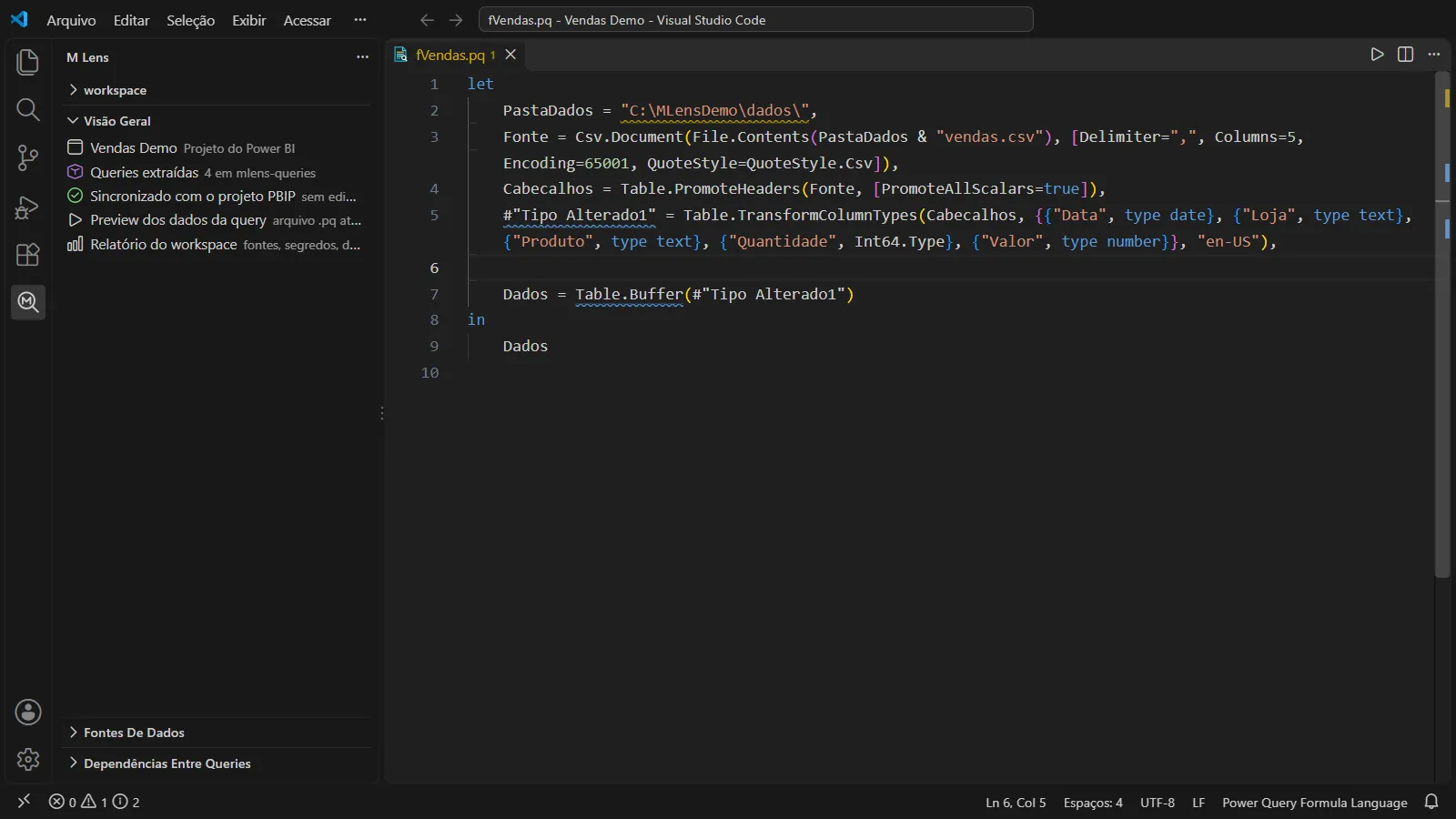Open the Run and Debug view
The width and height of the screenshot is (1456, 819).
tap(28, 207)
